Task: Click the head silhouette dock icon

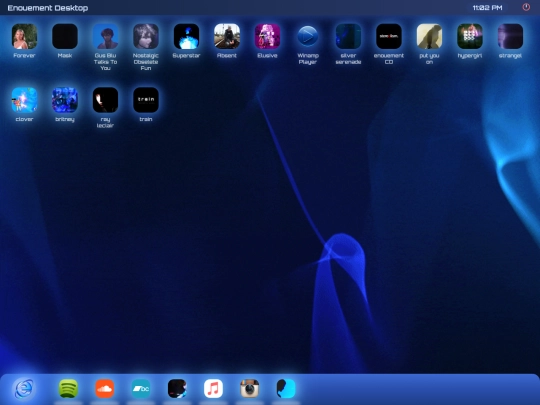Action: 286,389
